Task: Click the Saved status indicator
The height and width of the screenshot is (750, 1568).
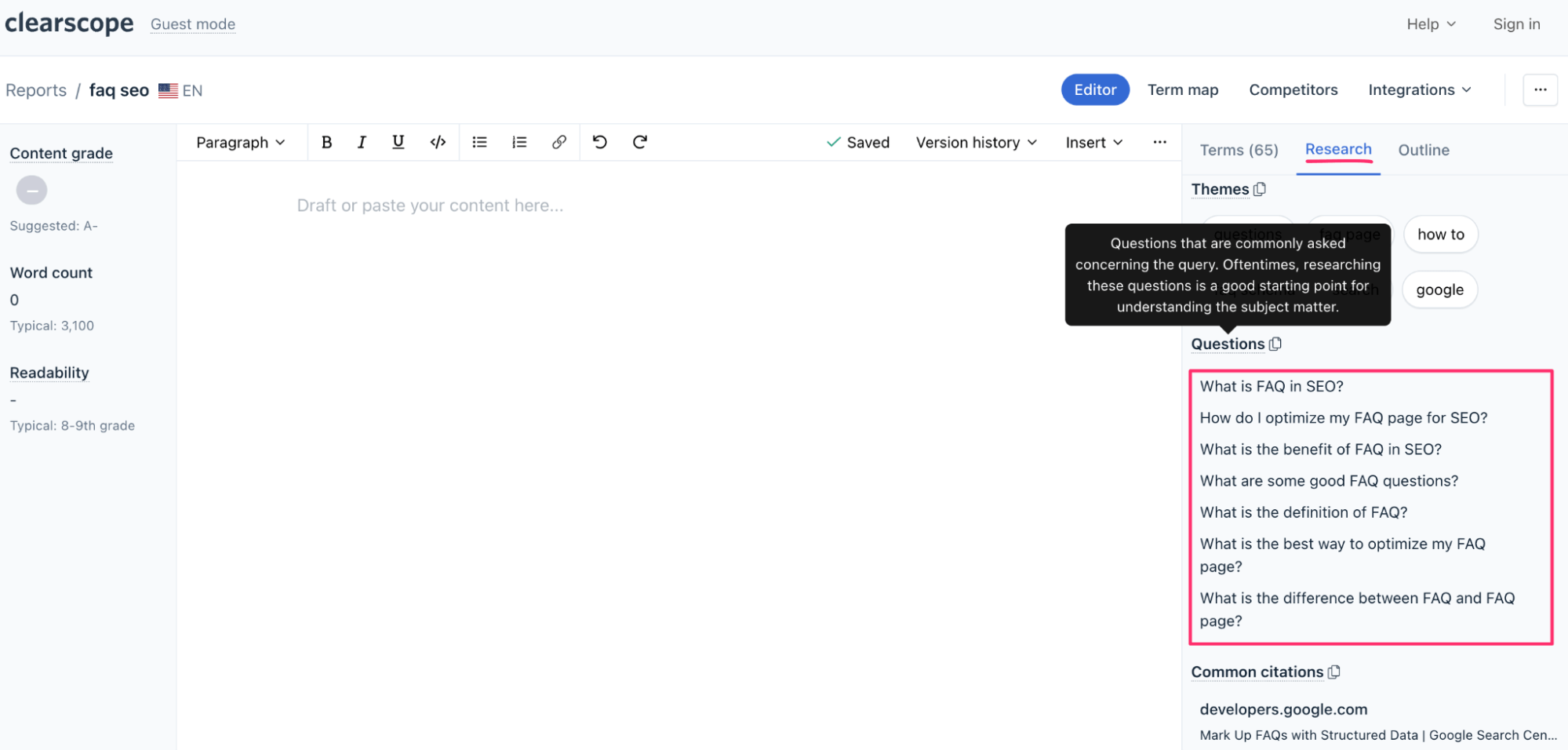Action: point(858,142)
